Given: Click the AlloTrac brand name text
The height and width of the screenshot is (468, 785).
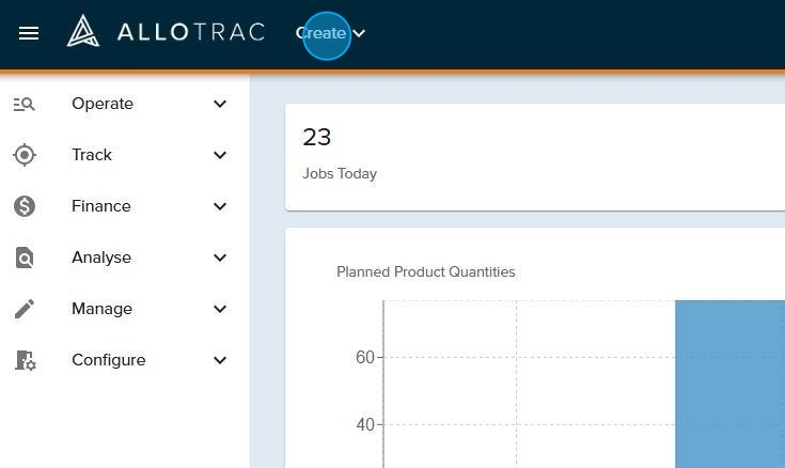Looking at the screenshot, I should tap(191, 33).
